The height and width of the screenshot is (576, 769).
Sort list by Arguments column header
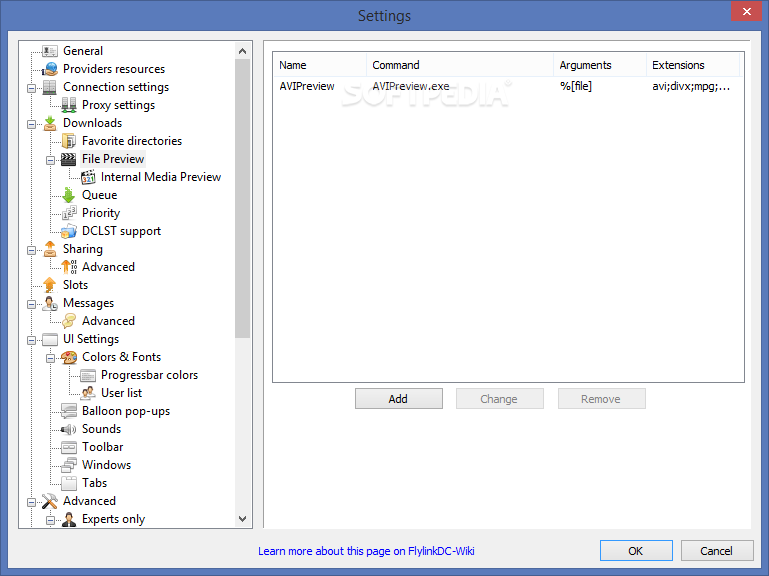(600, 65)
